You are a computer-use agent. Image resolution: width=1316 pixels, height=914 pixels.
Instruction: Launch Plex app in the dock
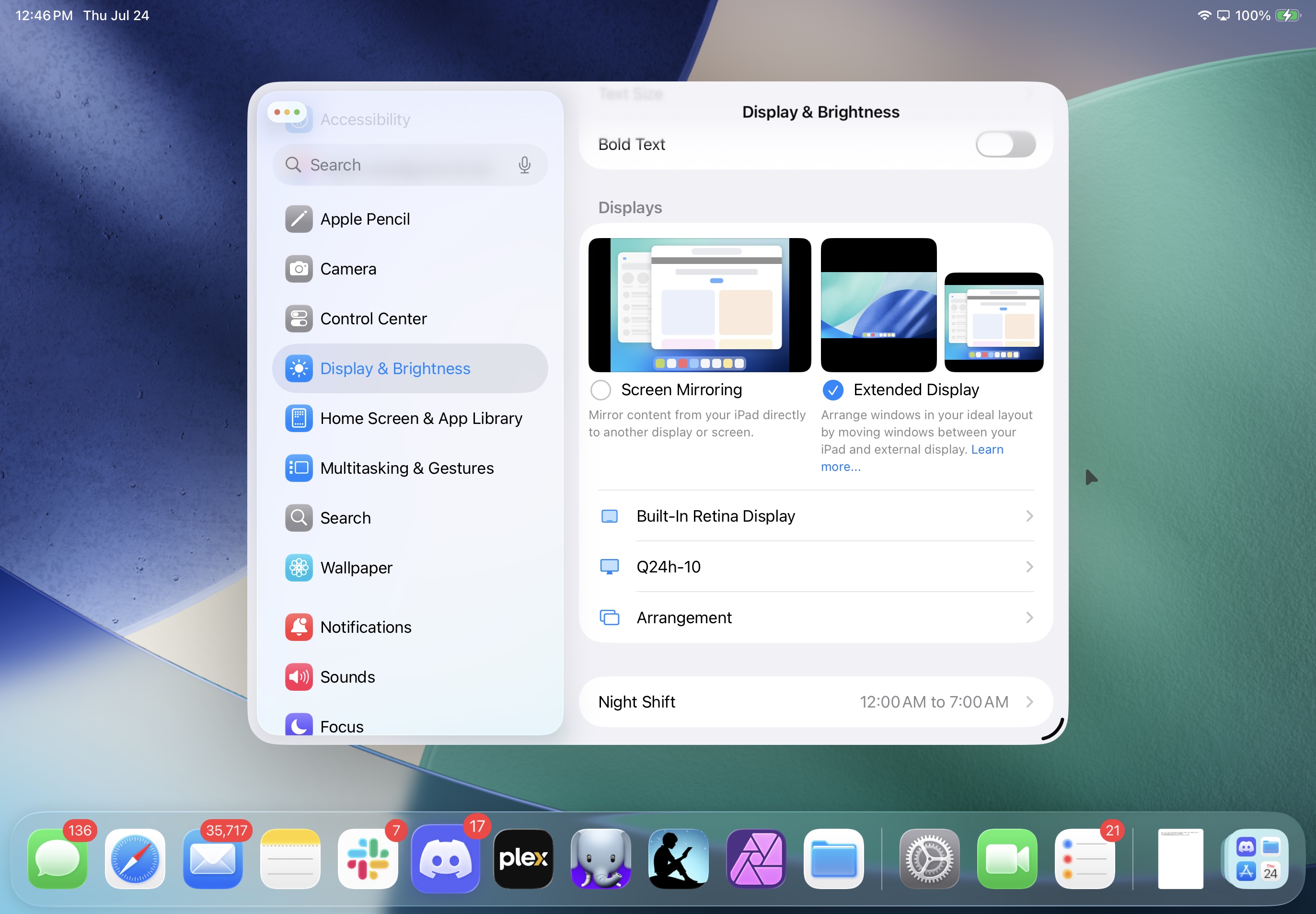click(x=523, y=859)
